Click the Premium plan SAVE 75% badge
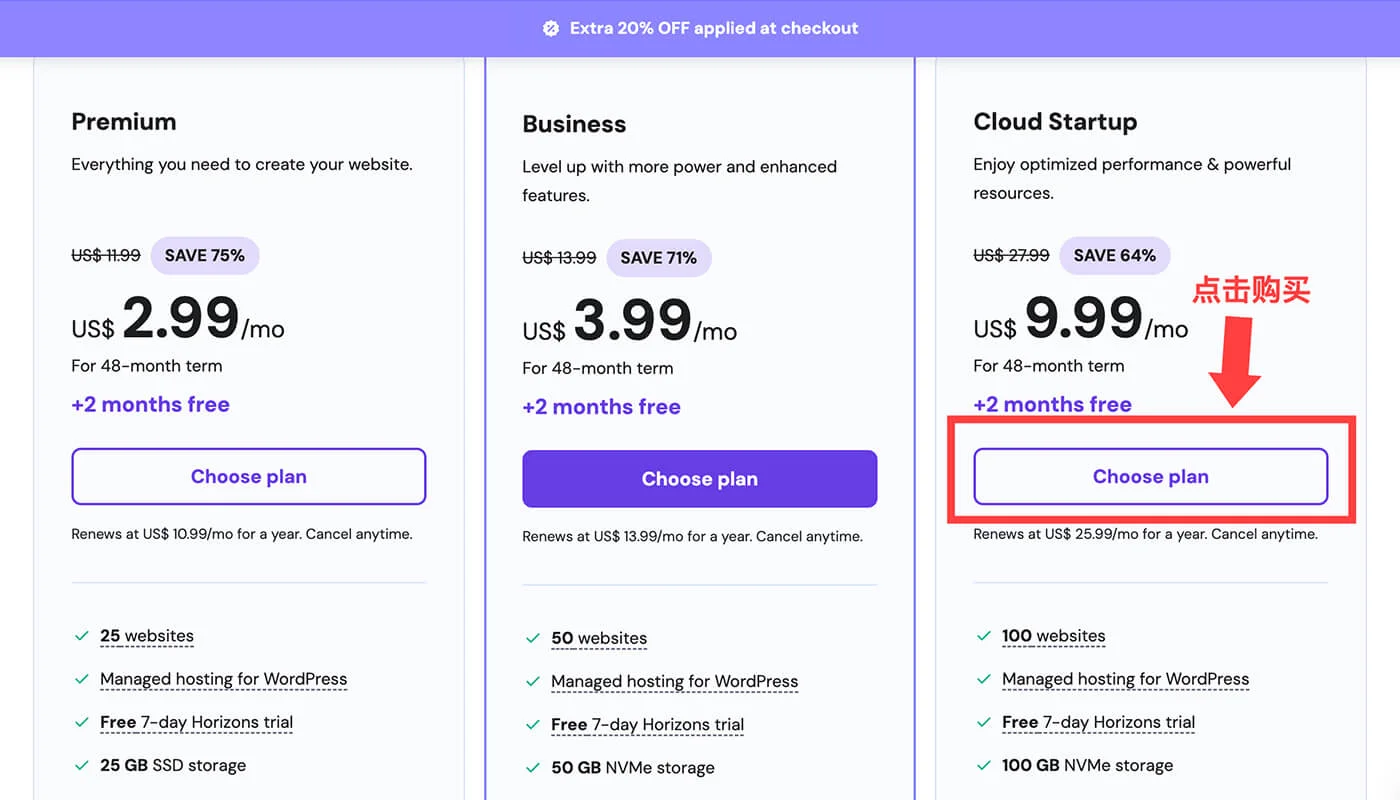This screenshot has height=800, width=1400. point(204,255)
